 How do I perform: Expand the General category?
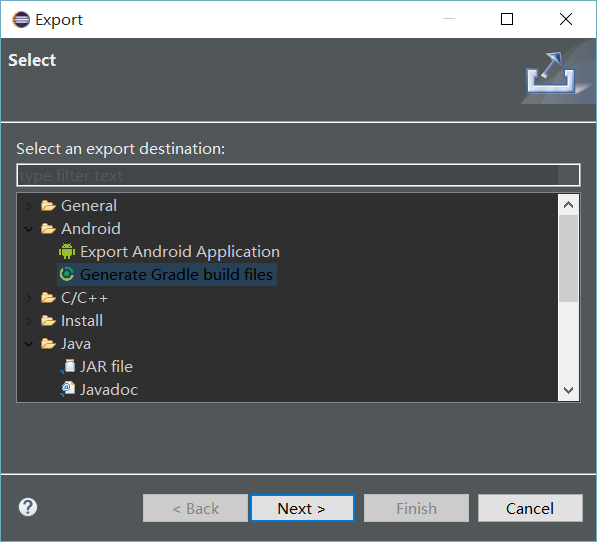pos(29,206)
